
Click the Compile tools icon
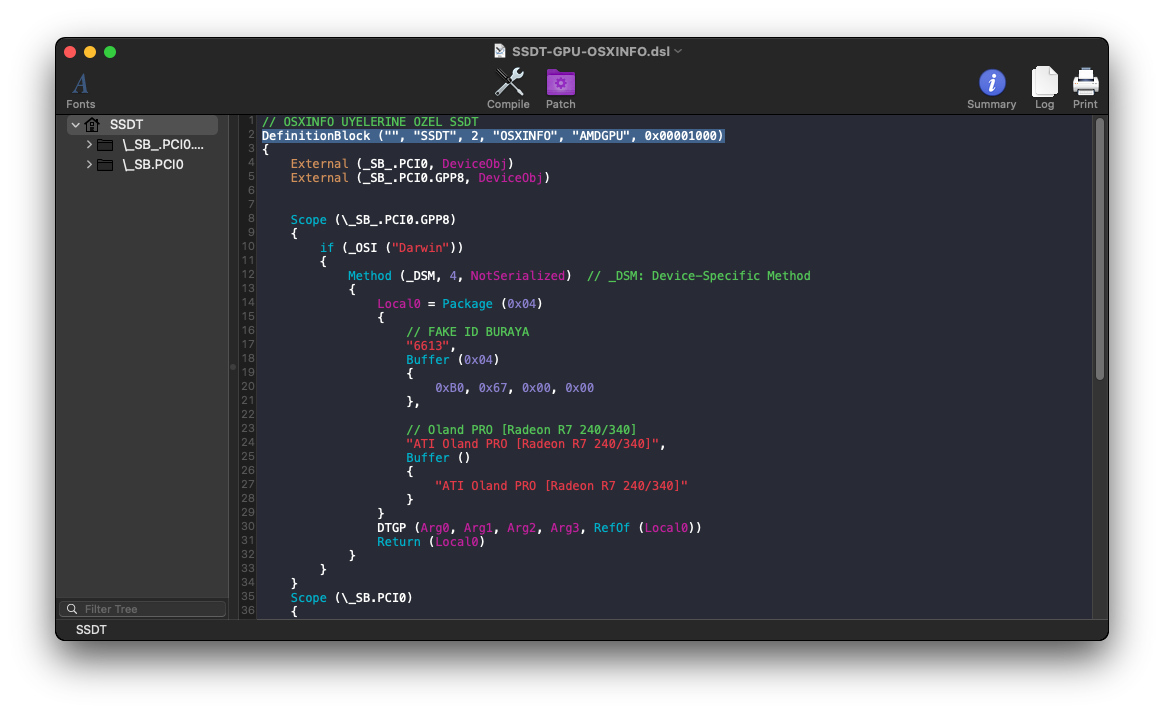508,82
